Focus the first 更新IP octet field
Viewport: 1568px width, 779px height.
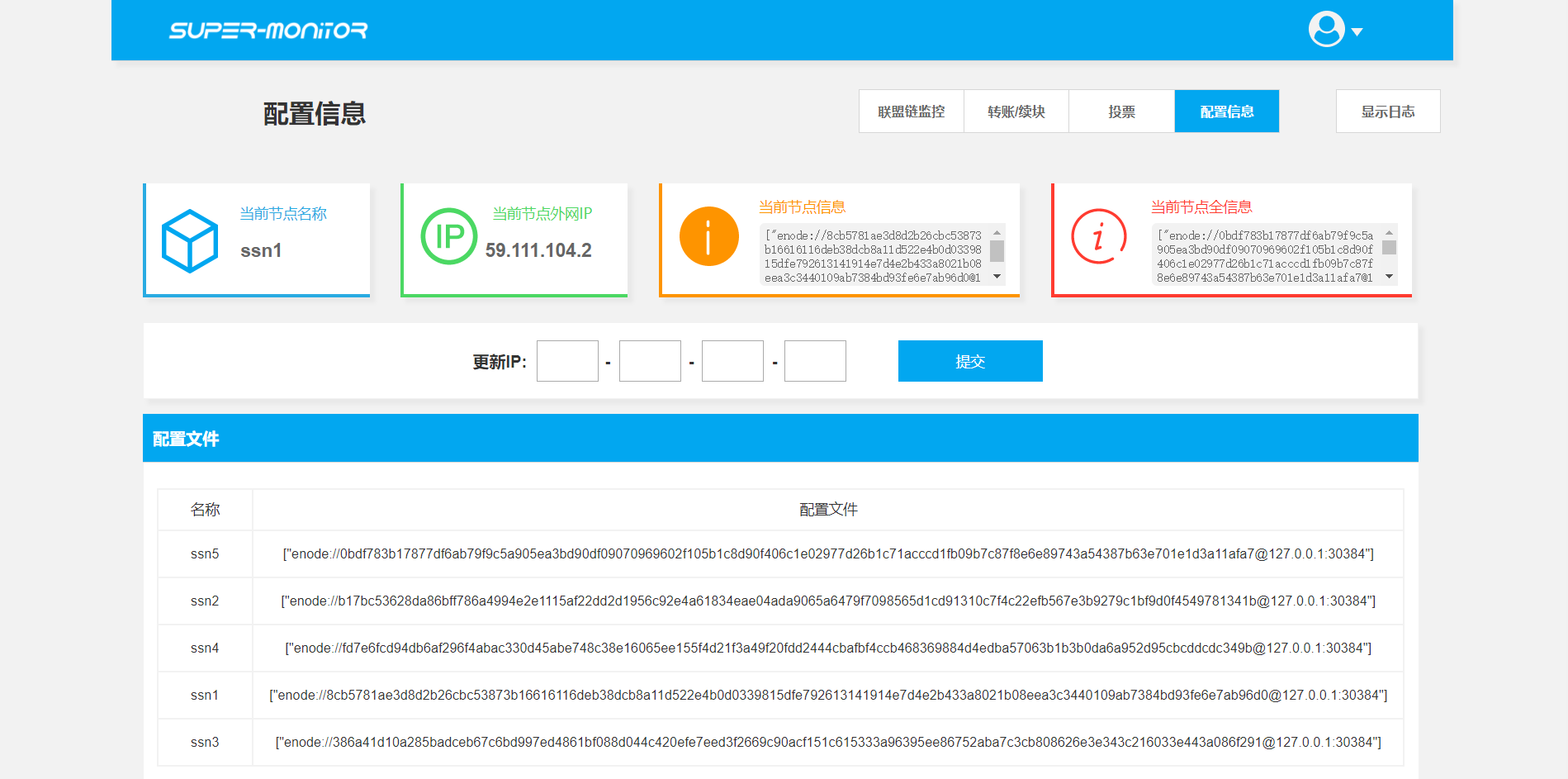point(567,361)
